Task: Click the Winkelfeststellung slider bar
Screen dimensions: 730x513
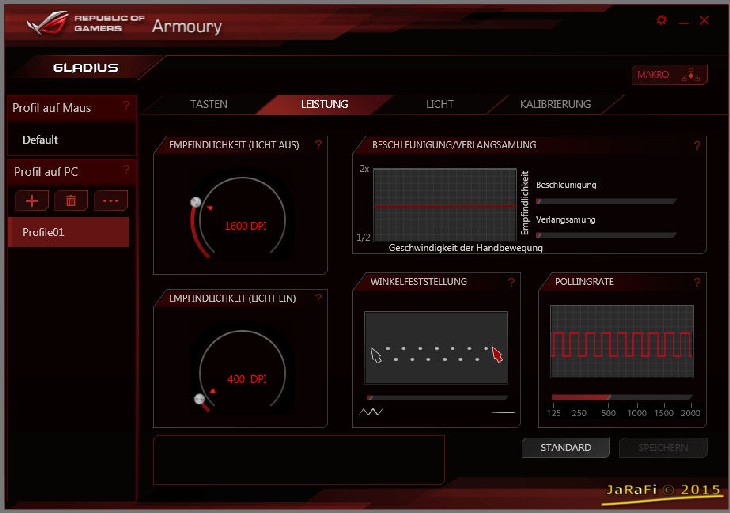Action: pos(437,398)
